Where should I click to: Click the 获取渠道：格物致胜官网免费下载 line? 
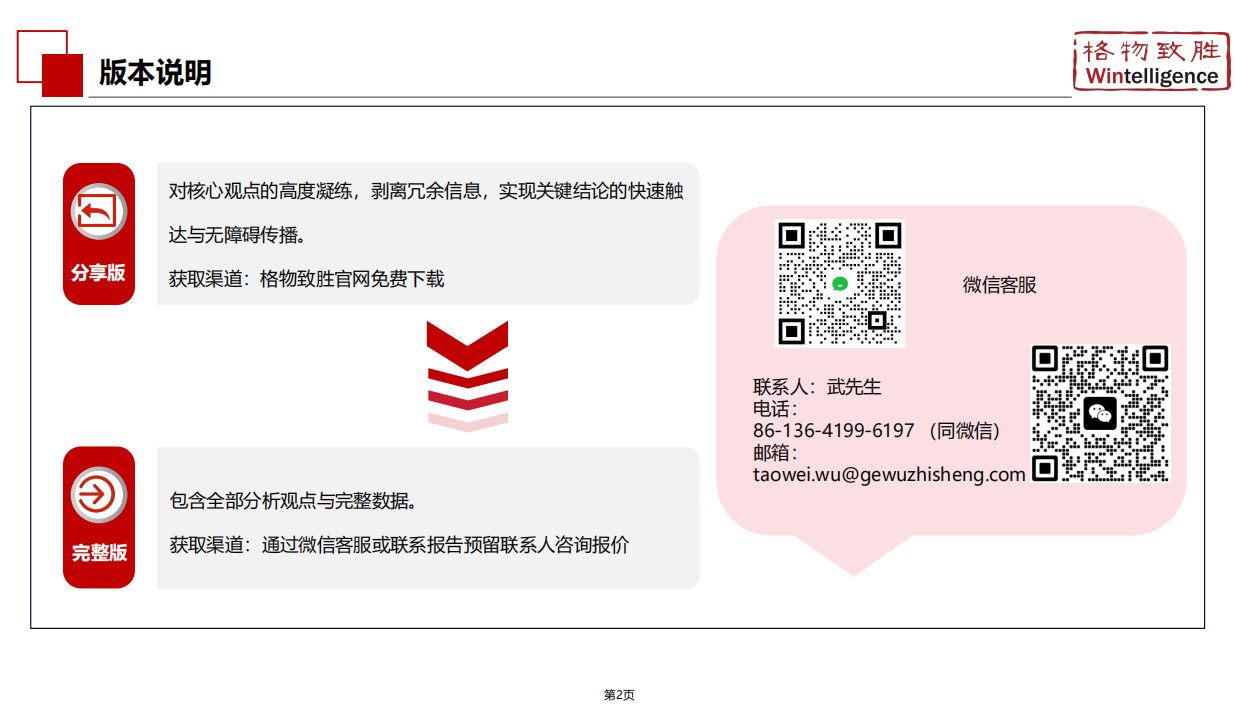[306, 279]
